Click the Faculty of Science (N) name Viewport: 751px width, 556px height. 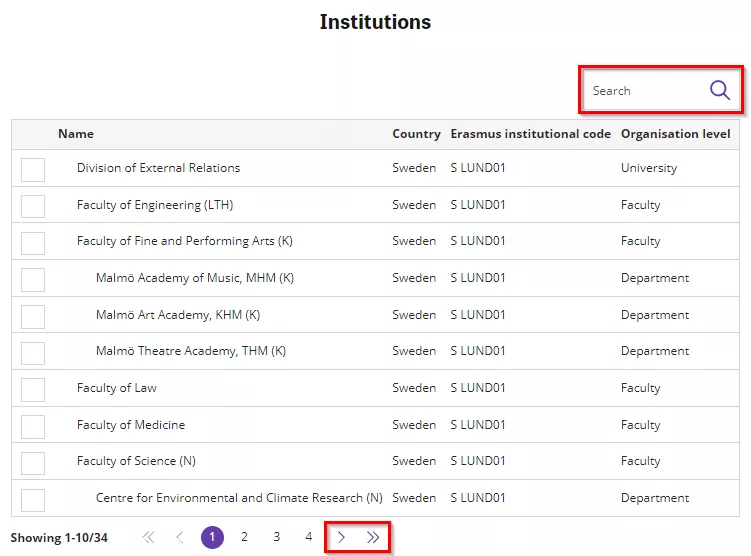pos(136,461)
